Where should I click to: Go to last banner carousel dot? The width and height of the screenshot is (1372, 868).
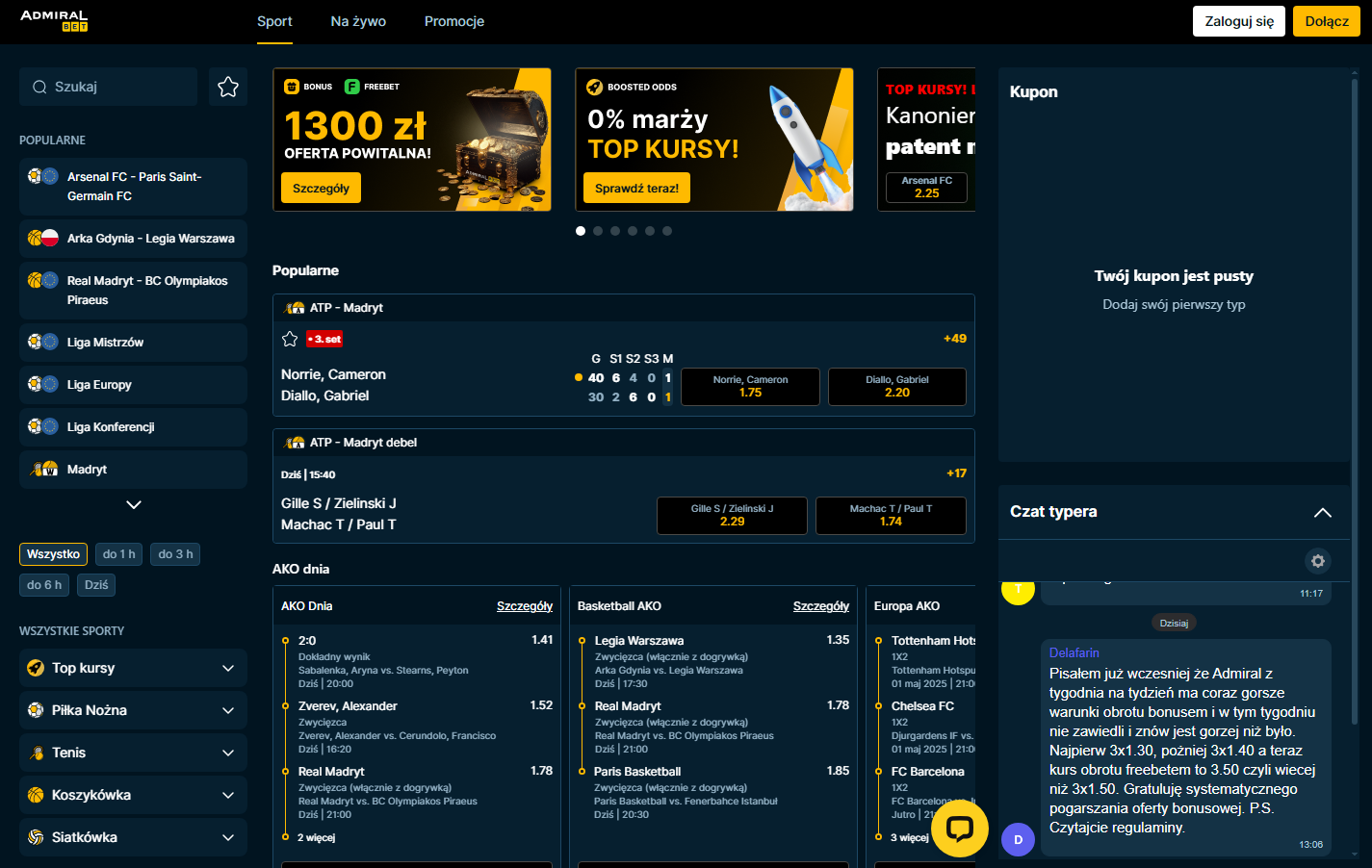click(667, 231)
